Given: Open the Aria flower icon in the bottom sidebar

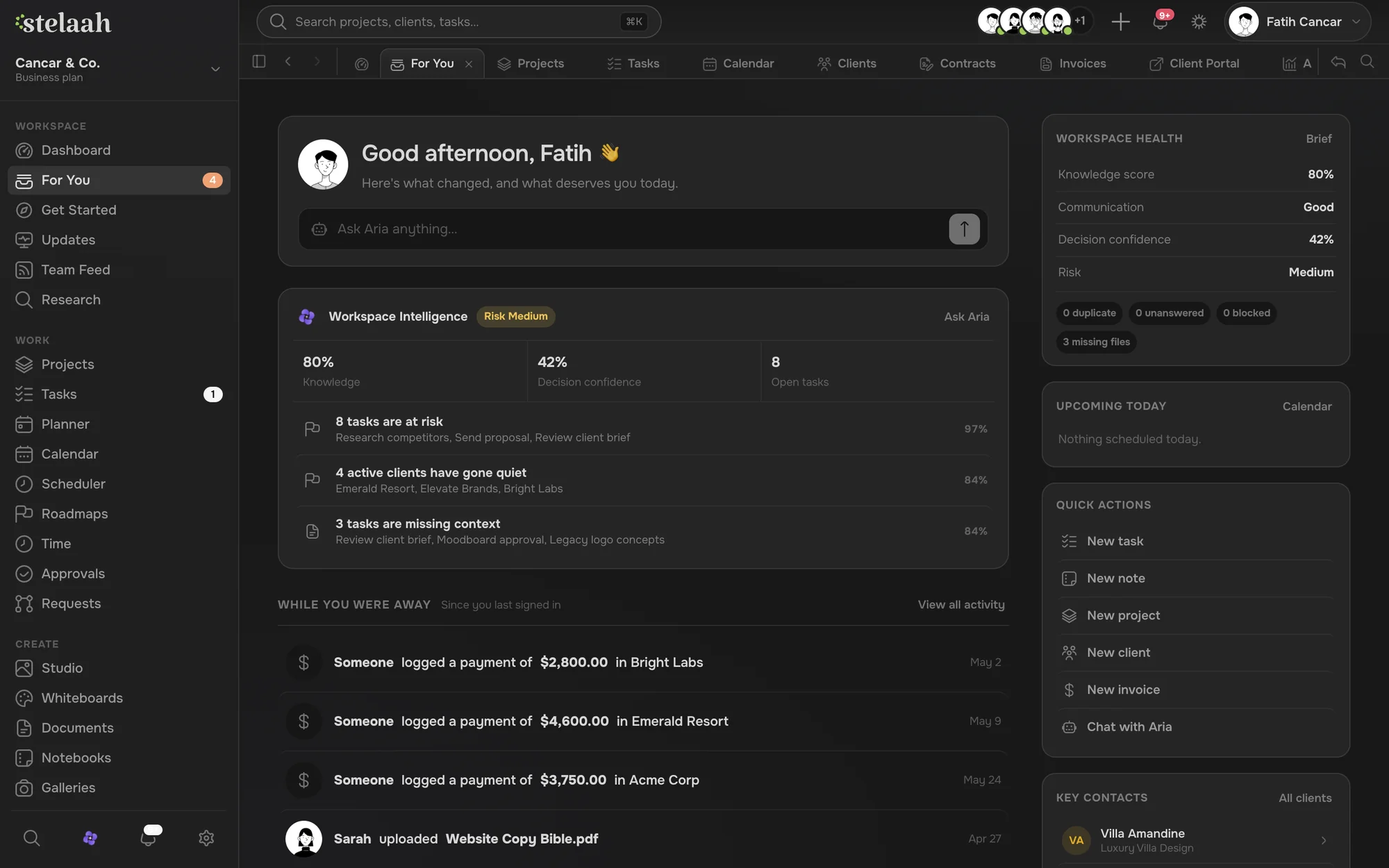Looking at the screenshot, I should click(90, 837).
